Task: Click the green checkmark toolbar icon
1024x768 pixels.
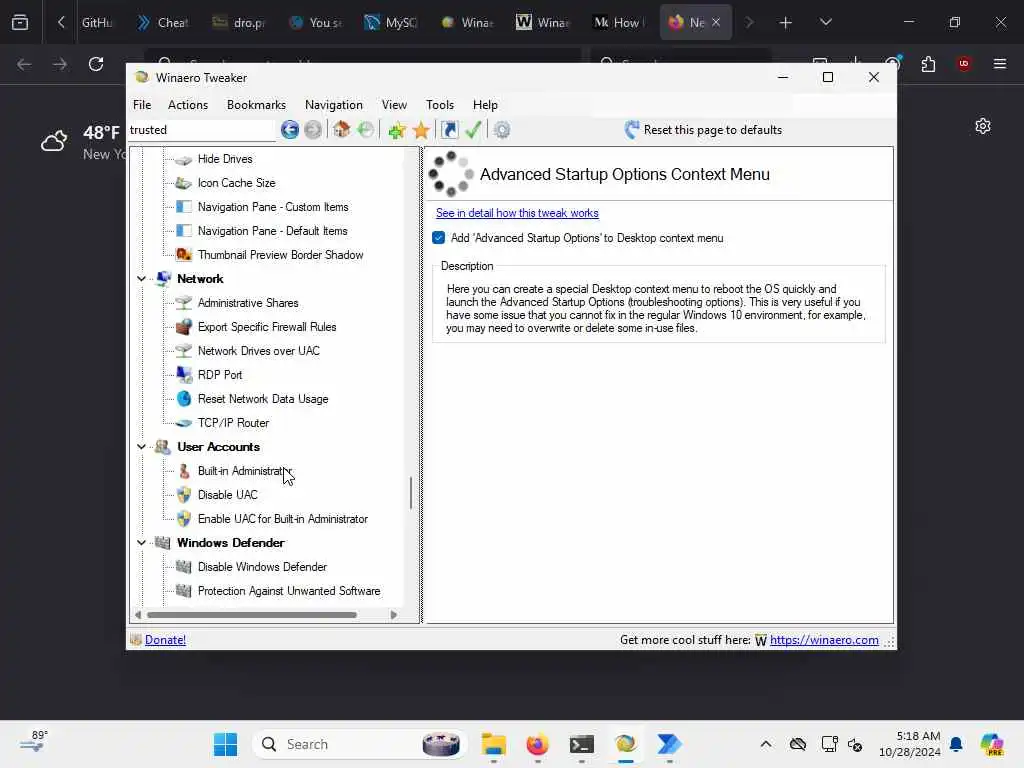Action: click(x=473, y=130)
